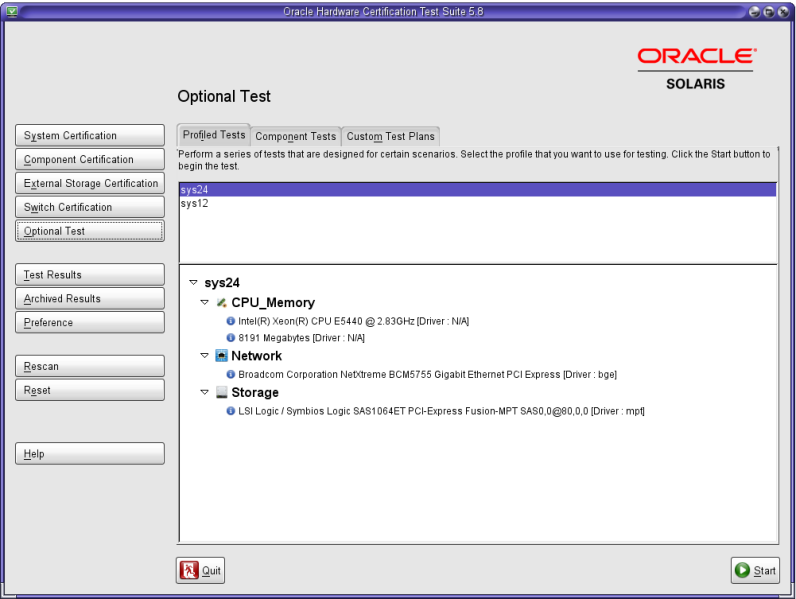Select the sys12 profile
Screen dimensions: 796x599
[194, 203]
